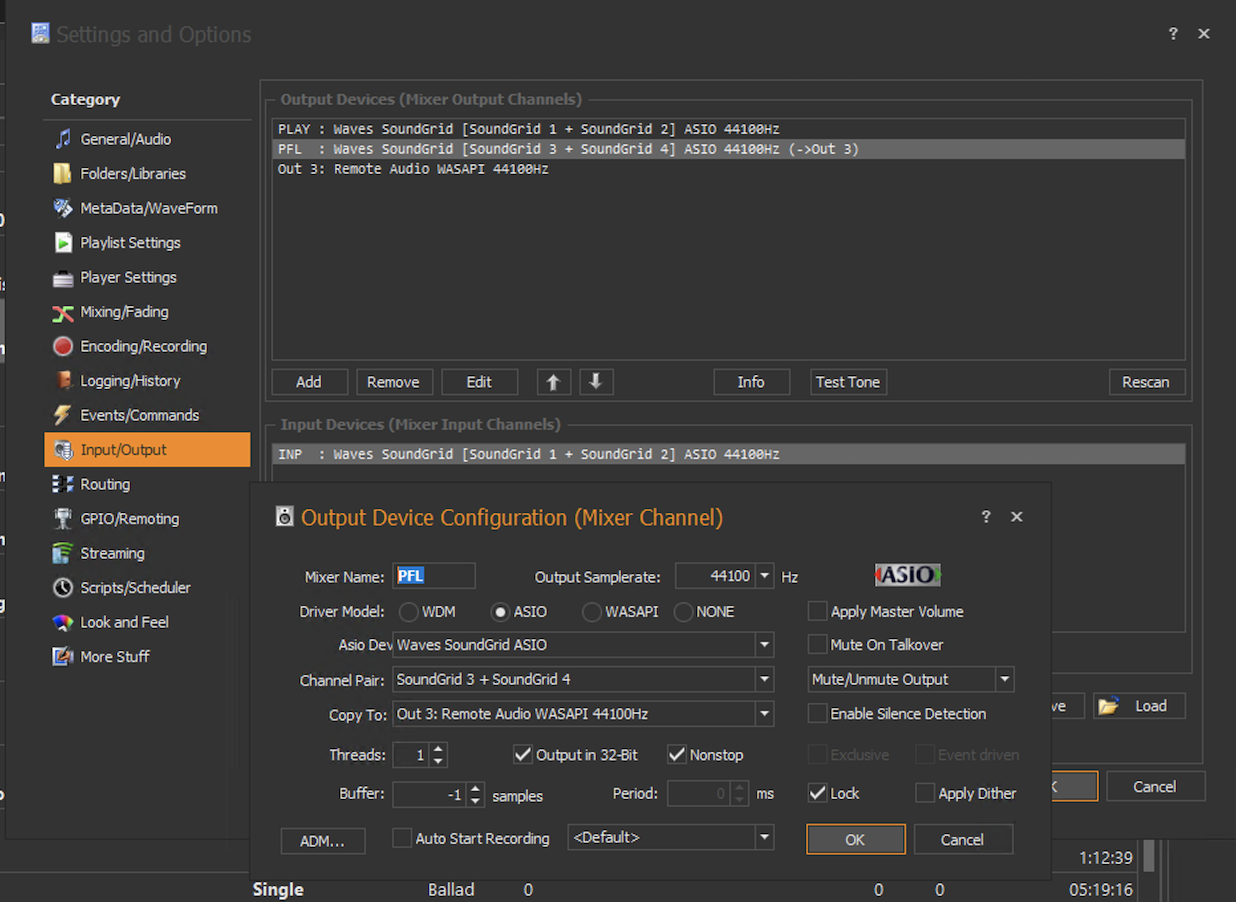Click the ADM... button
Image resolution: width=1236 pixels, height=902 pixels.
coord(322,841)
